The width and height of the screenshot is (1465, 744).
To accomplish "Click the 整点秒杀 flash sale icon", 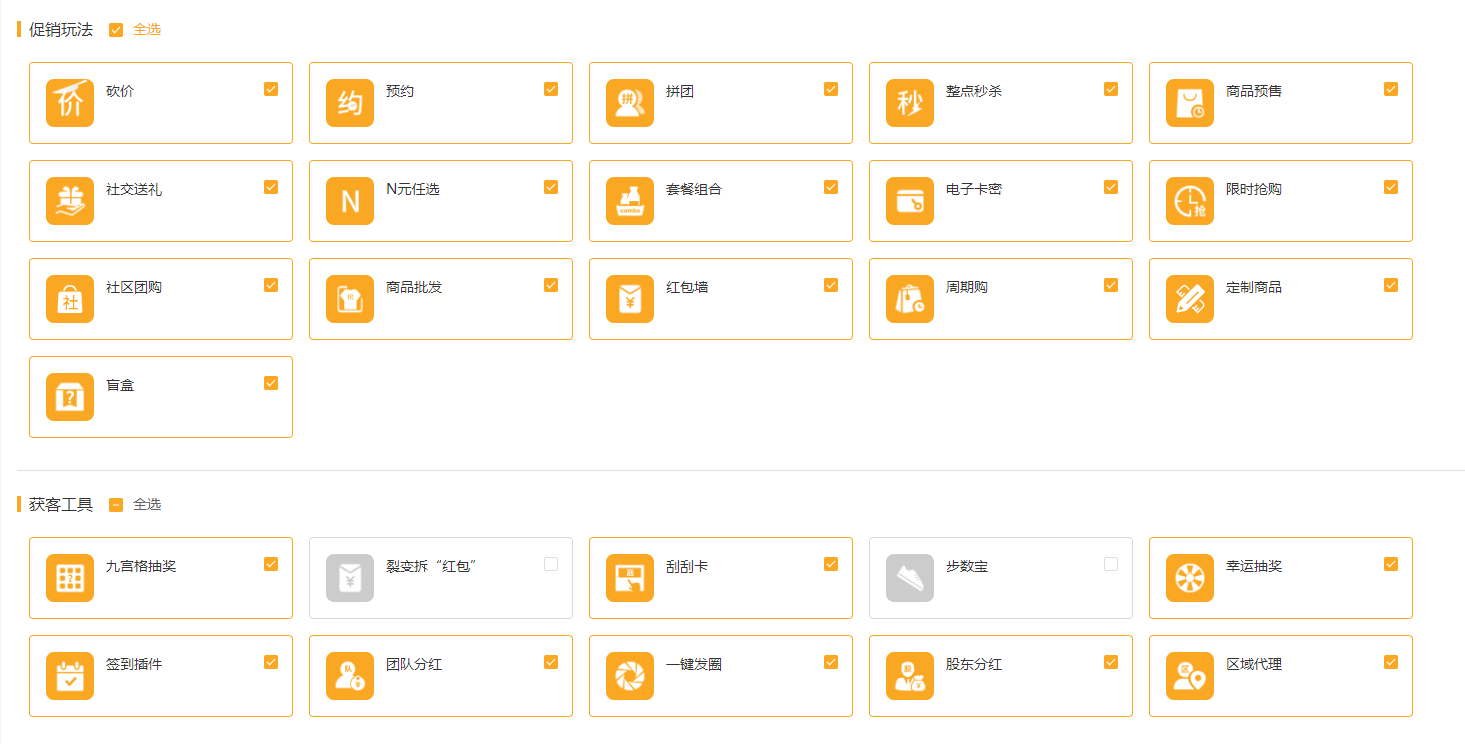I will click(910, 103).
